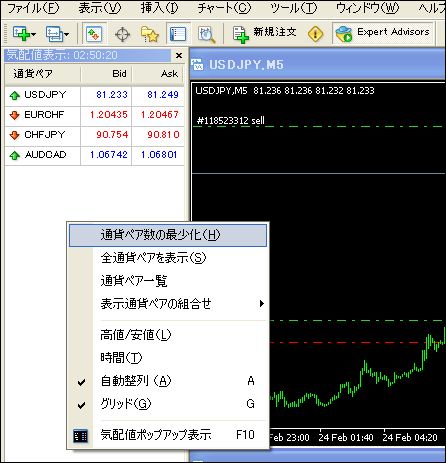The image size is (446, 463).
Task: Open the profiles dropdown arrow
Action: click(66, 34)
